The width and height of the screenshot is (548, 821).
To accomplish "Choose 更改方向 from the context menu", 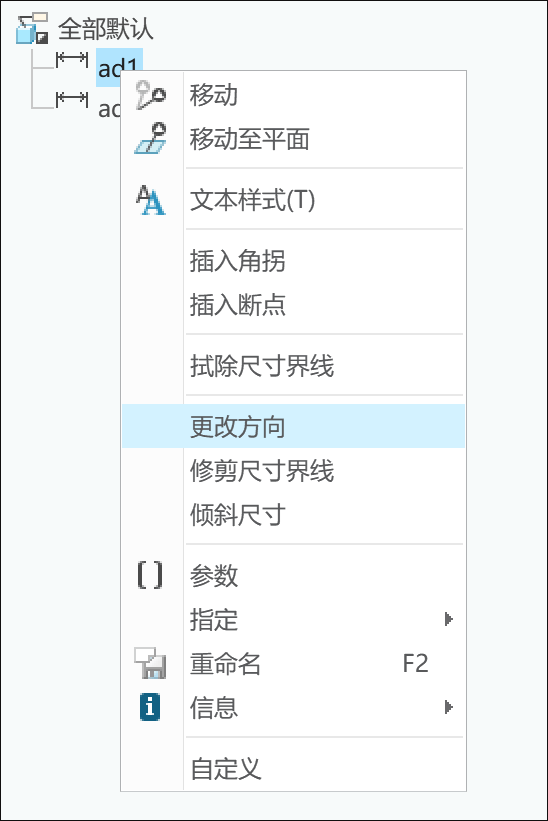I will (x=293, y=426).
